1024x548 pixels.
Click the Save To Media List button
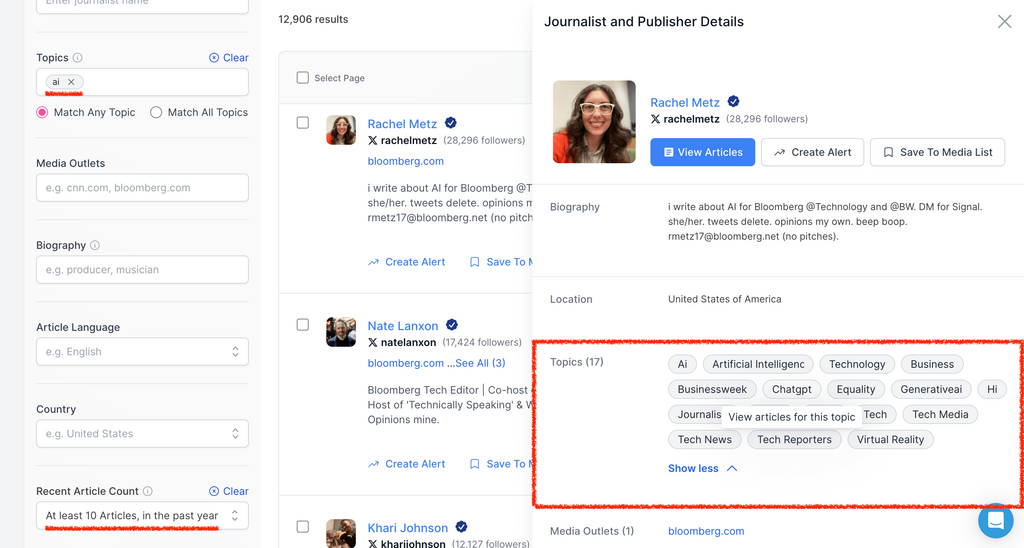coord(937,152)
